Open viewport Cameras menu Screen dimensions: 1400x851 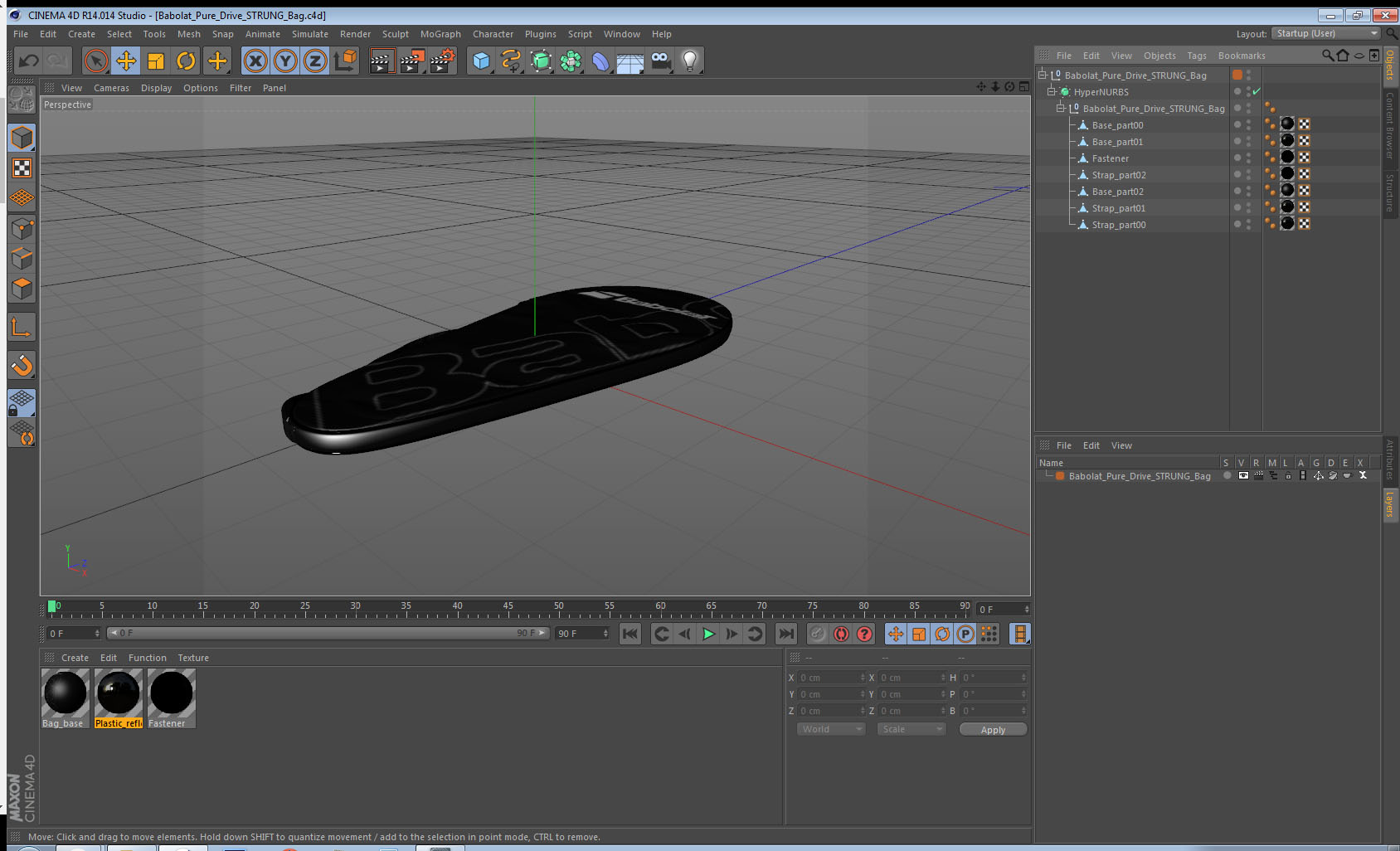[111, 88]
